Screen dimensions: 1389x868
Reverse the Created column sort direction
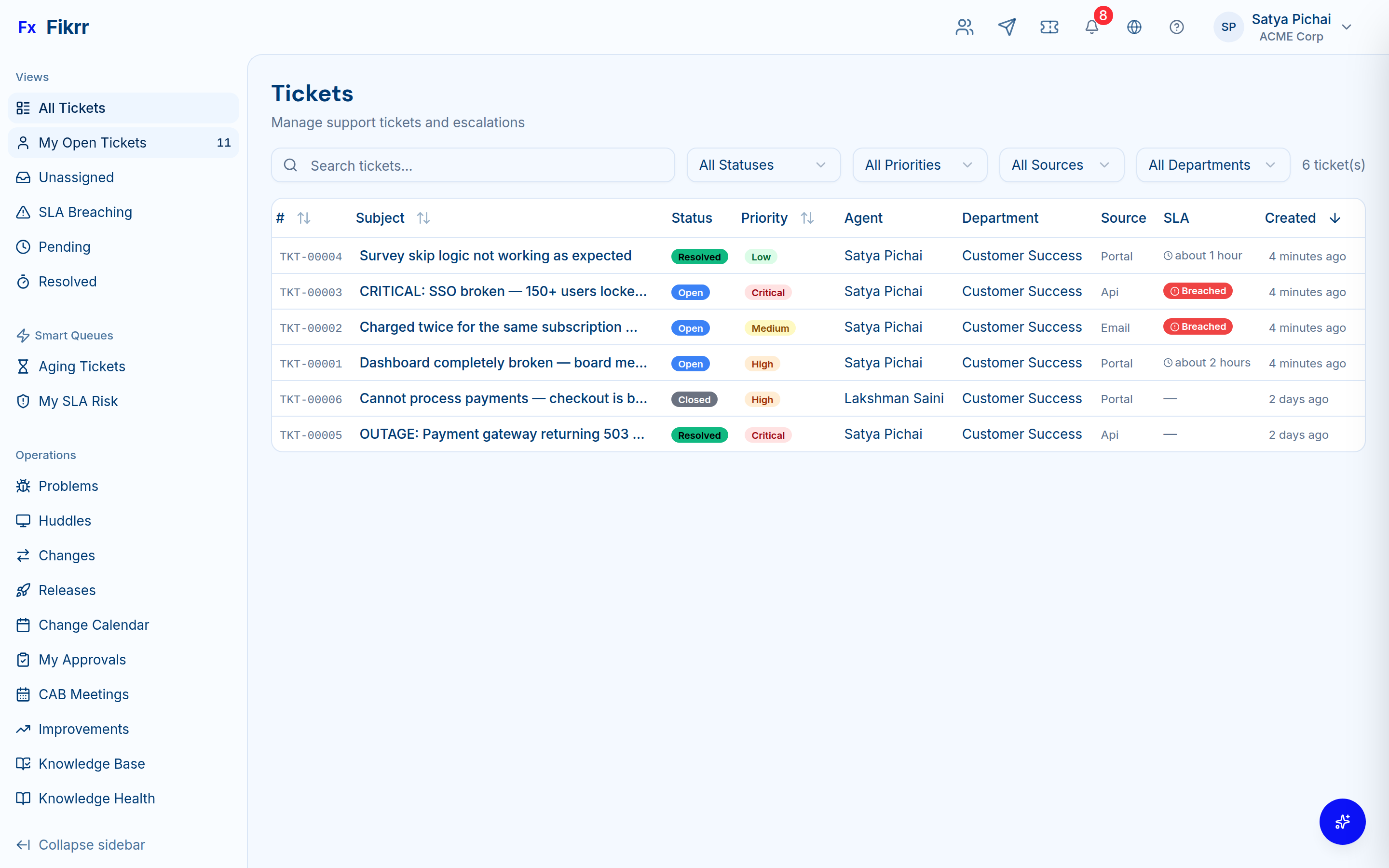tap(1335, 217)
